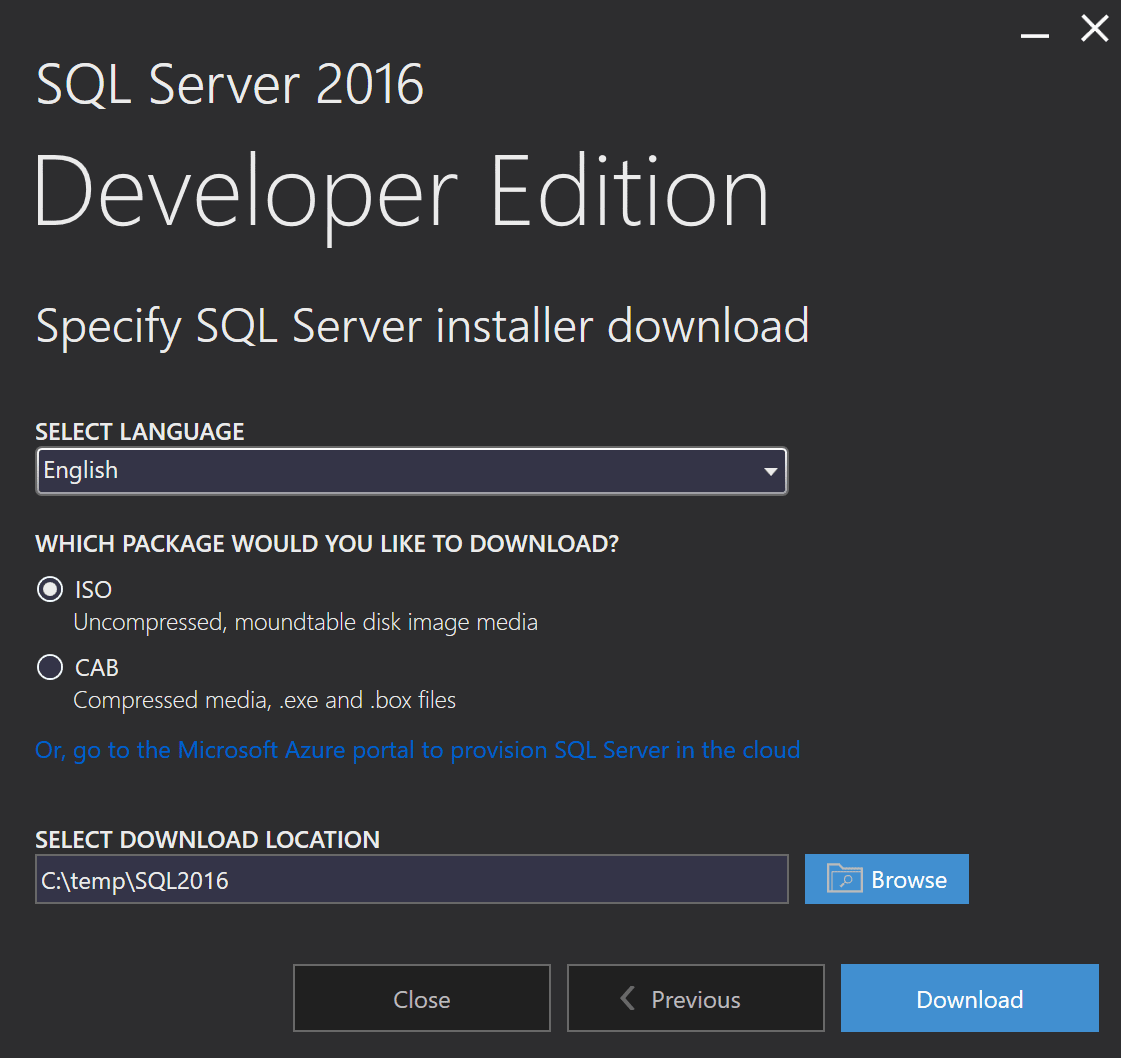1121x1058 pixels.
Task: Click 'WHICH PACKAGE WOULD YOU LIKE TO DOWNLOAD?' heading
Action: tap(327, 544)
